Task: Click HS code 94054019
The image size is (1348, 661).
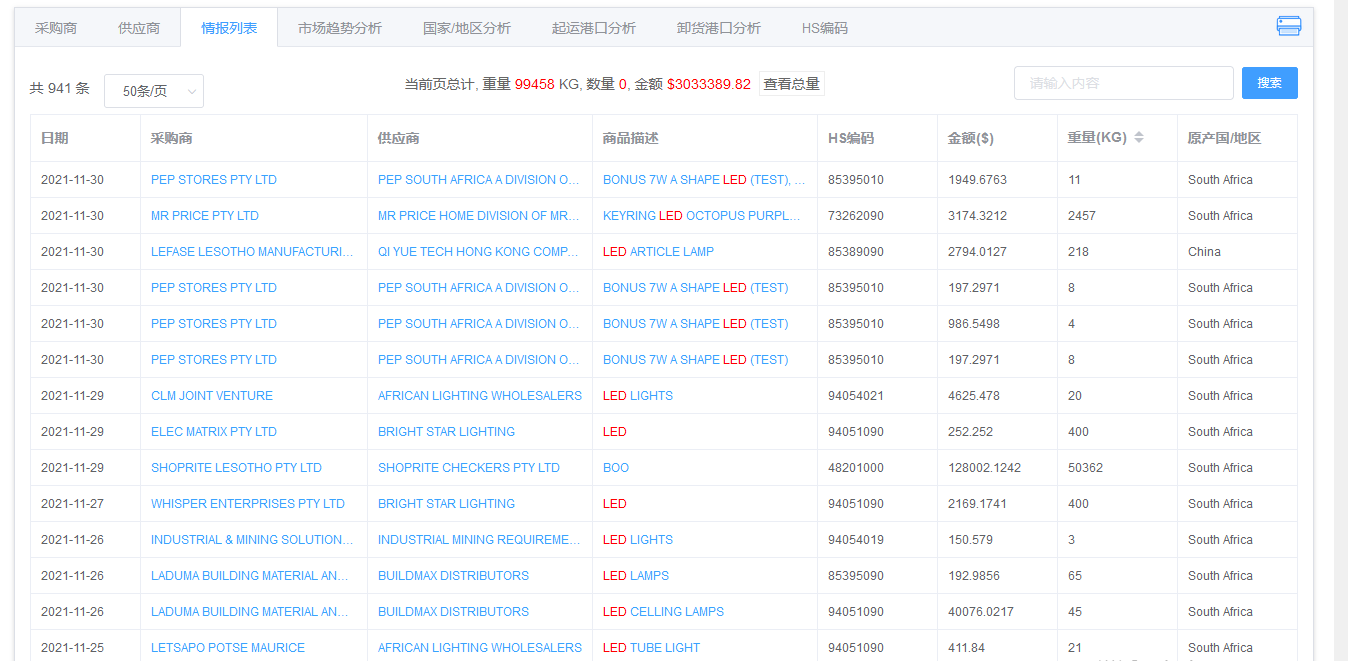Action: pos(856,540)
